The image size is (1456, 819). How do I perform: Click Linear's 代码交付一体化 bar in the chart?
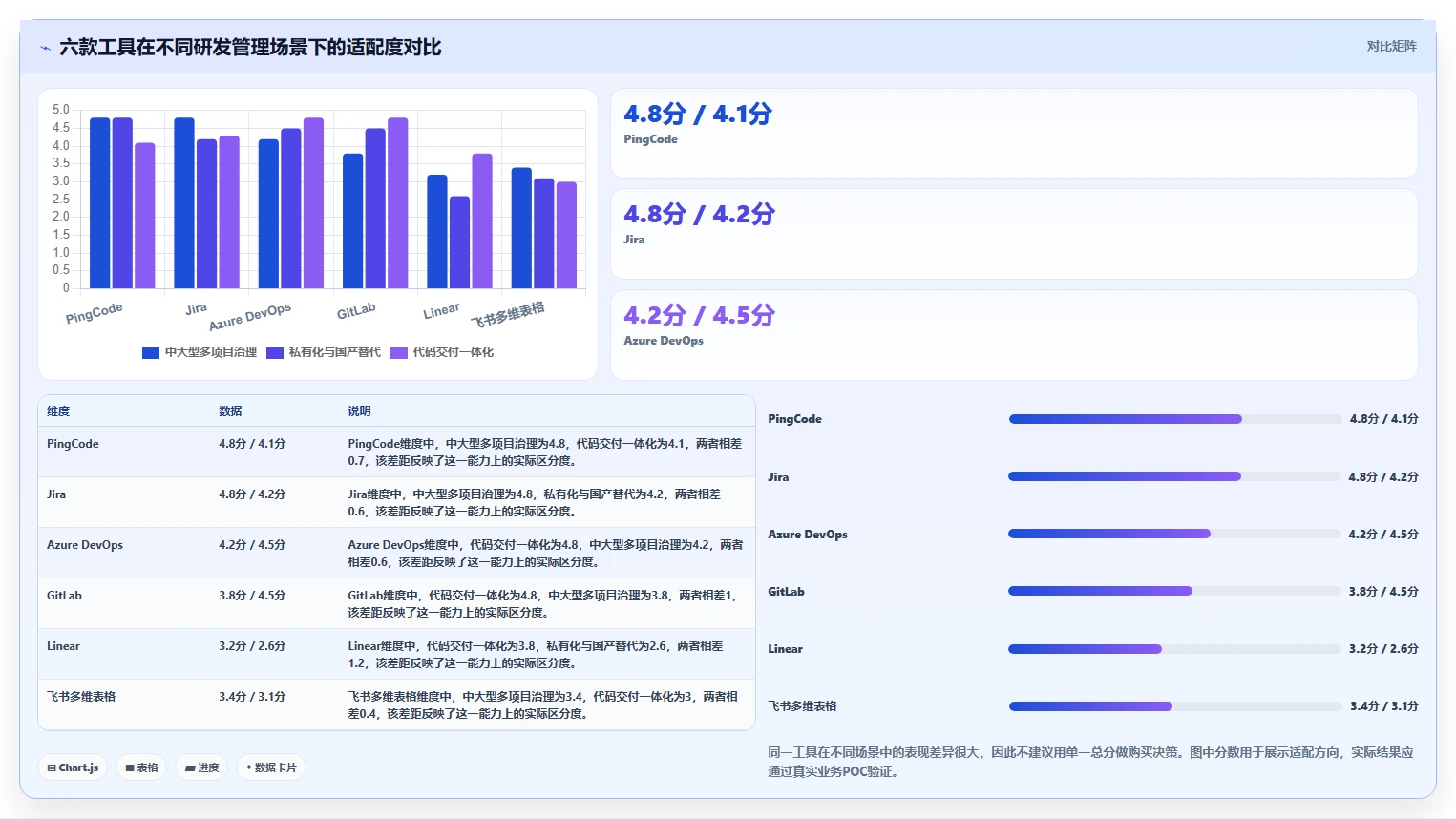point(482,221)
